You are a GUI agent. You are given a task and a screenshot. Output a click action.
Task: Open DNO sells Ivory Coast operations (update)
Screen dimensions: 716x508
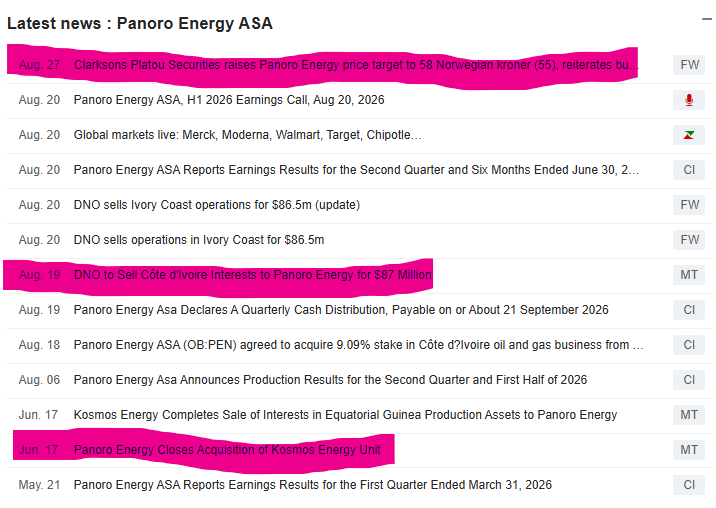pos(217,205)
